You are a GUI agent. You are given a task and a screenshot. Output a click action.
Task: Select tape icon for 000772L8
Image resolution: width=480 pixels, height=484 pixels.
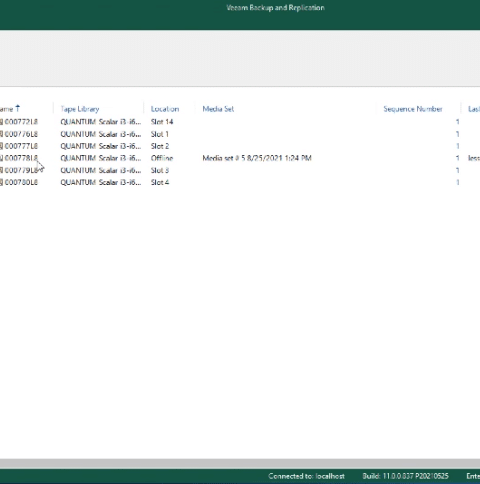[1, 122]
